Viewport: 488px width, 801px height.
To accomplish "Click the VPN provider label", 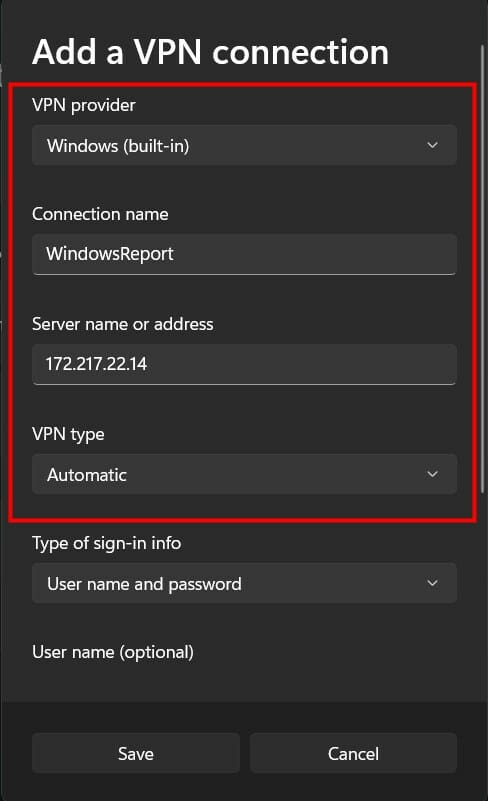I will tap(84, 105).
